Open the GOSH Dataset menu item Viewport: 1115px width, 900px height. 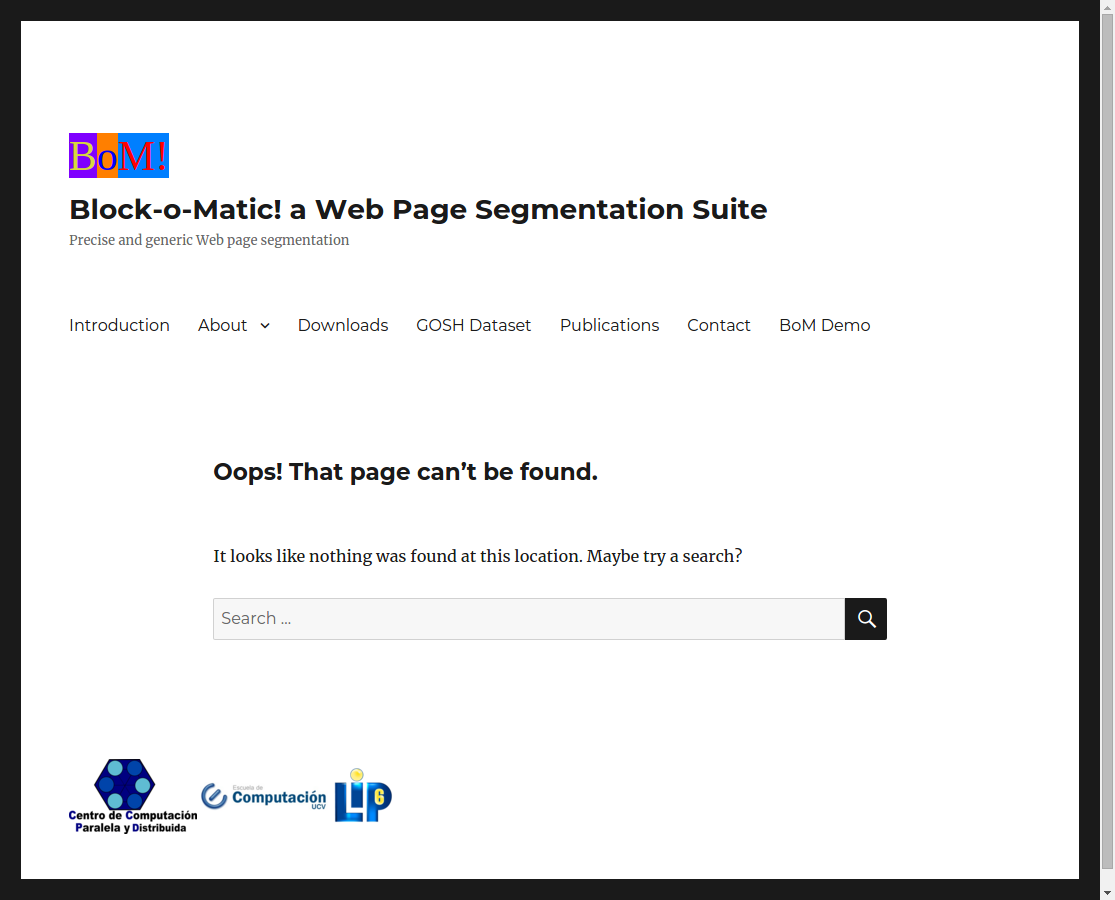(473, 325)
